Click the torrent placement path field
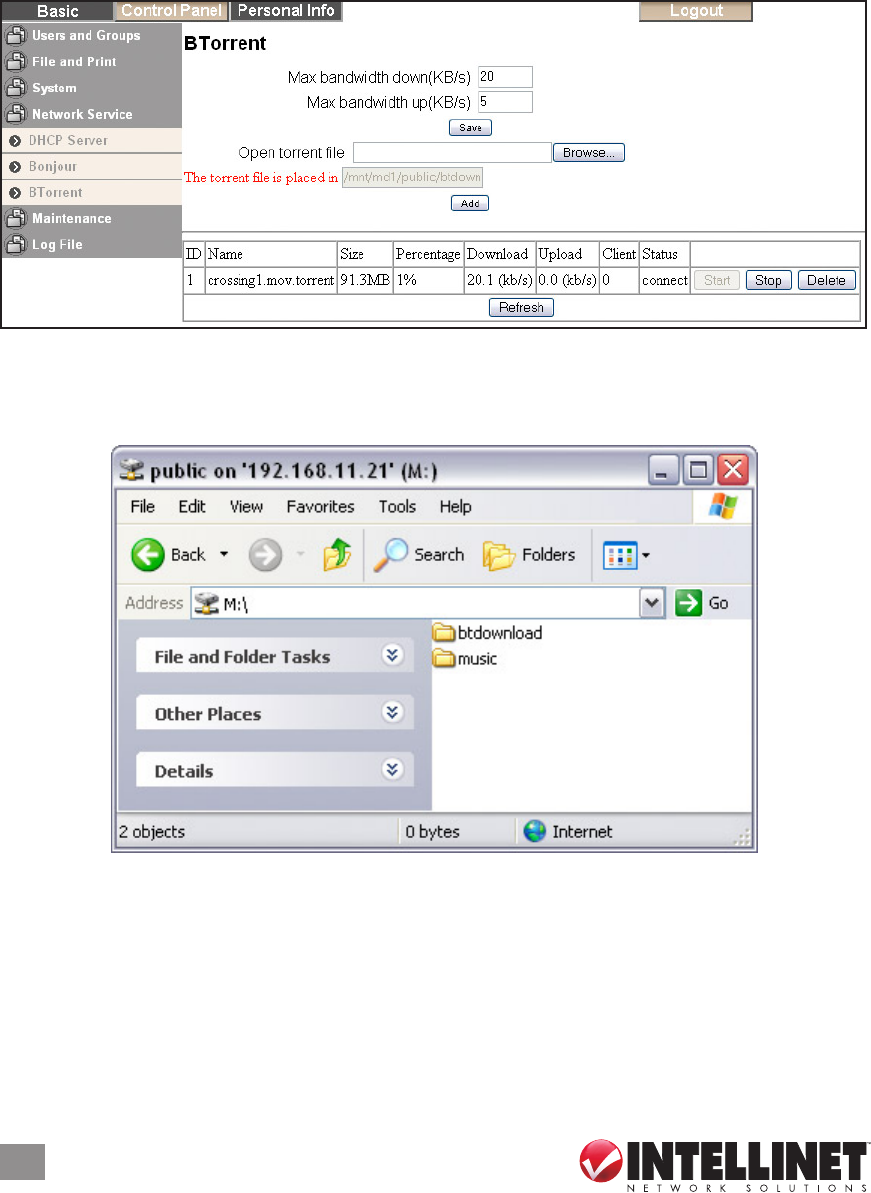 412,177
